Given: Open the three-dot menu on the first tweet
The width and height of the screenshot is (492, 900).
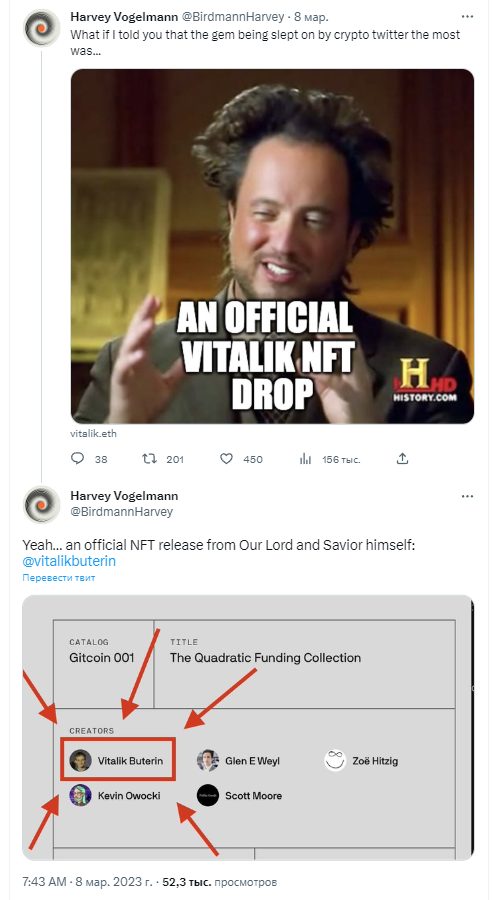Looking at the screenshot, I should 467,17.
